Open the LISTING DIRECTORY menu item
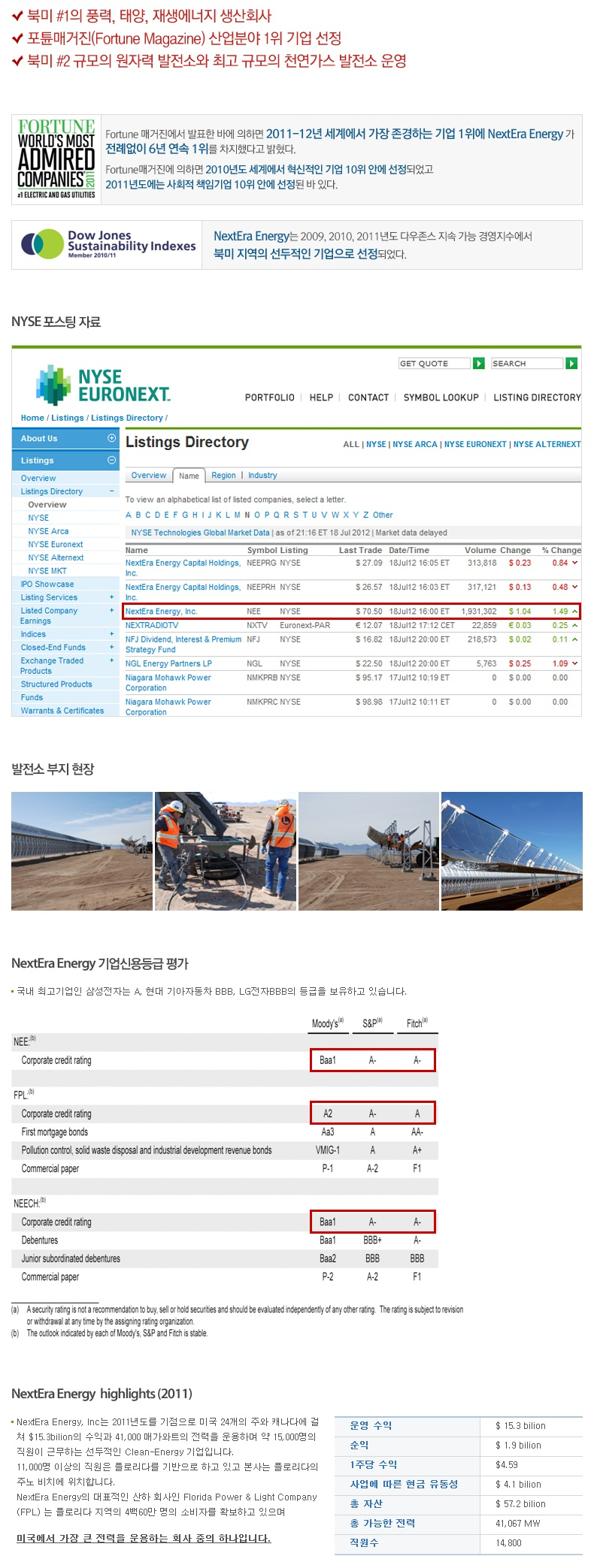Image resolution: width=594 pixels, height=1568 pixels. click(x=537, y=397)
